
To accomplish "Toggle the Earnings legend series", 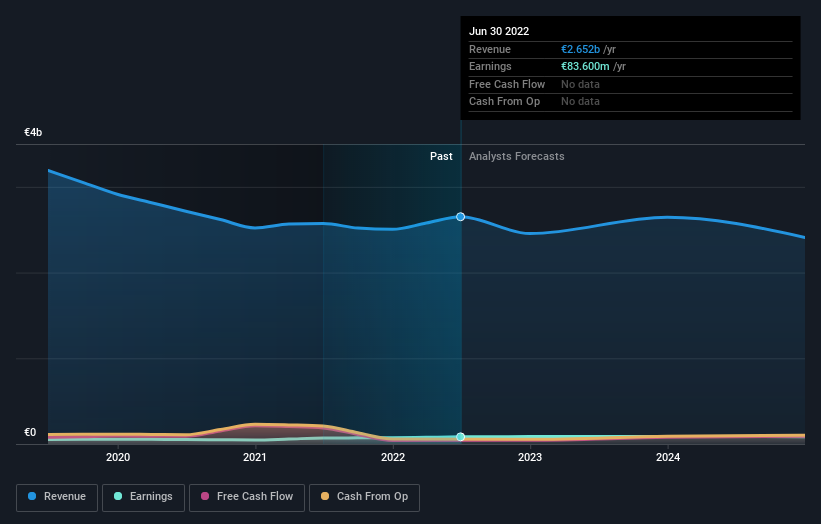I will pos(143,497).
